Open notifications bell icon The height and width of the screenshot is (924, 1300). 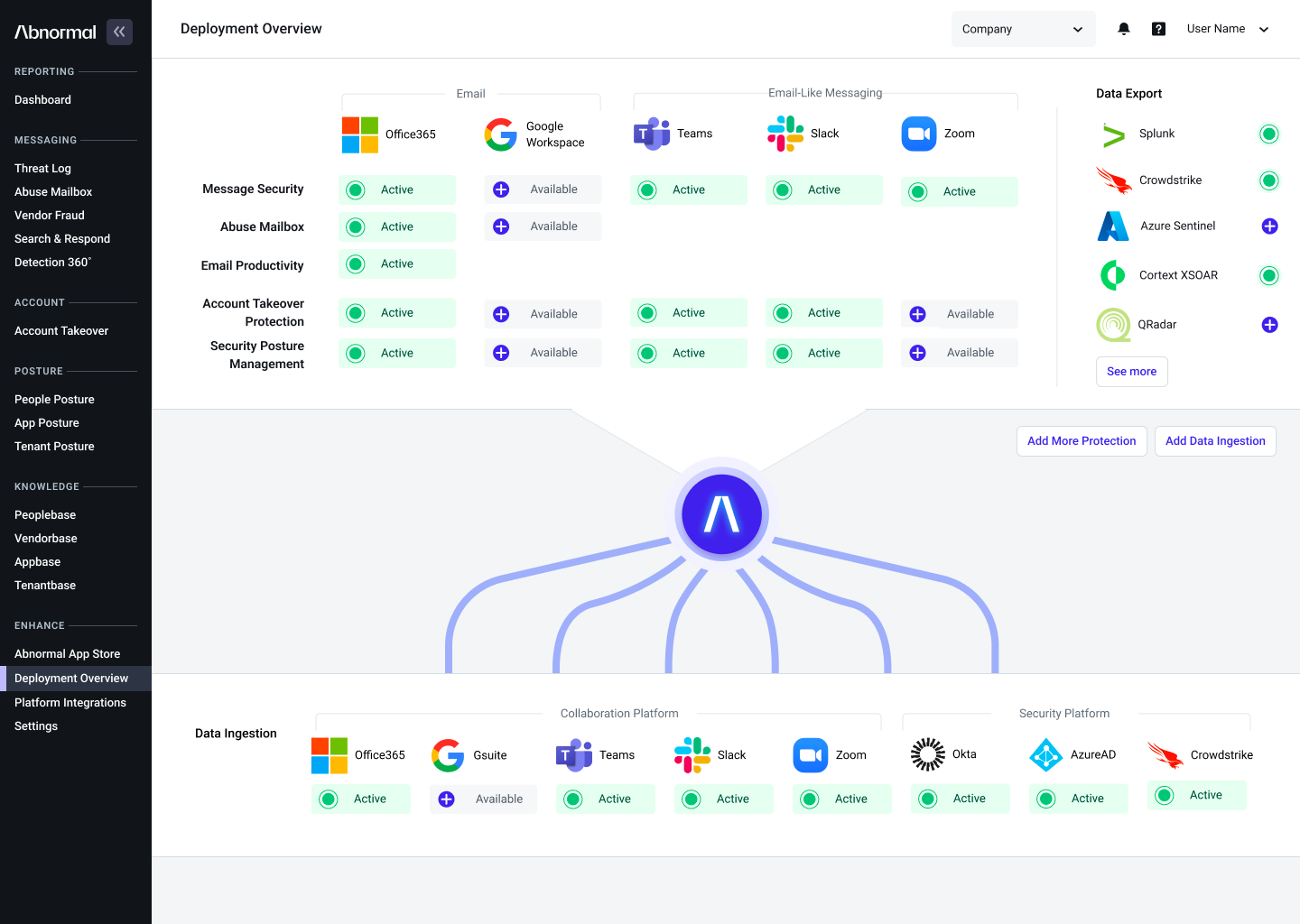[x=1124, y=29]
